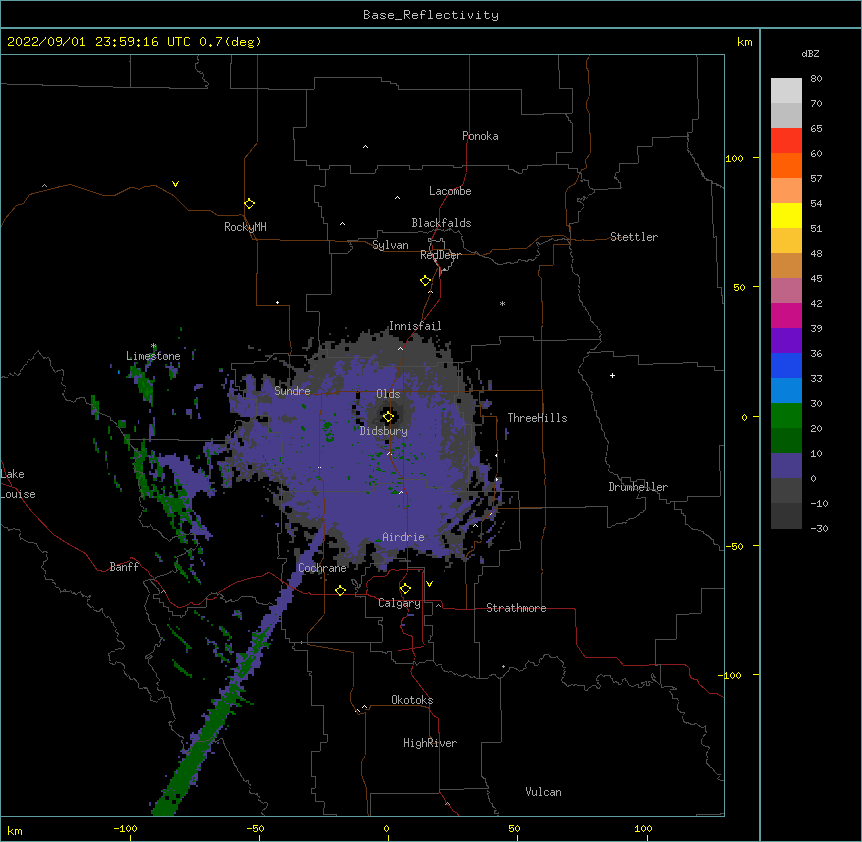The height and width of the screenshot is (842, 862).
Task: Select the blue 36 dBZ color swatch
Action: [x=786, y=365]
